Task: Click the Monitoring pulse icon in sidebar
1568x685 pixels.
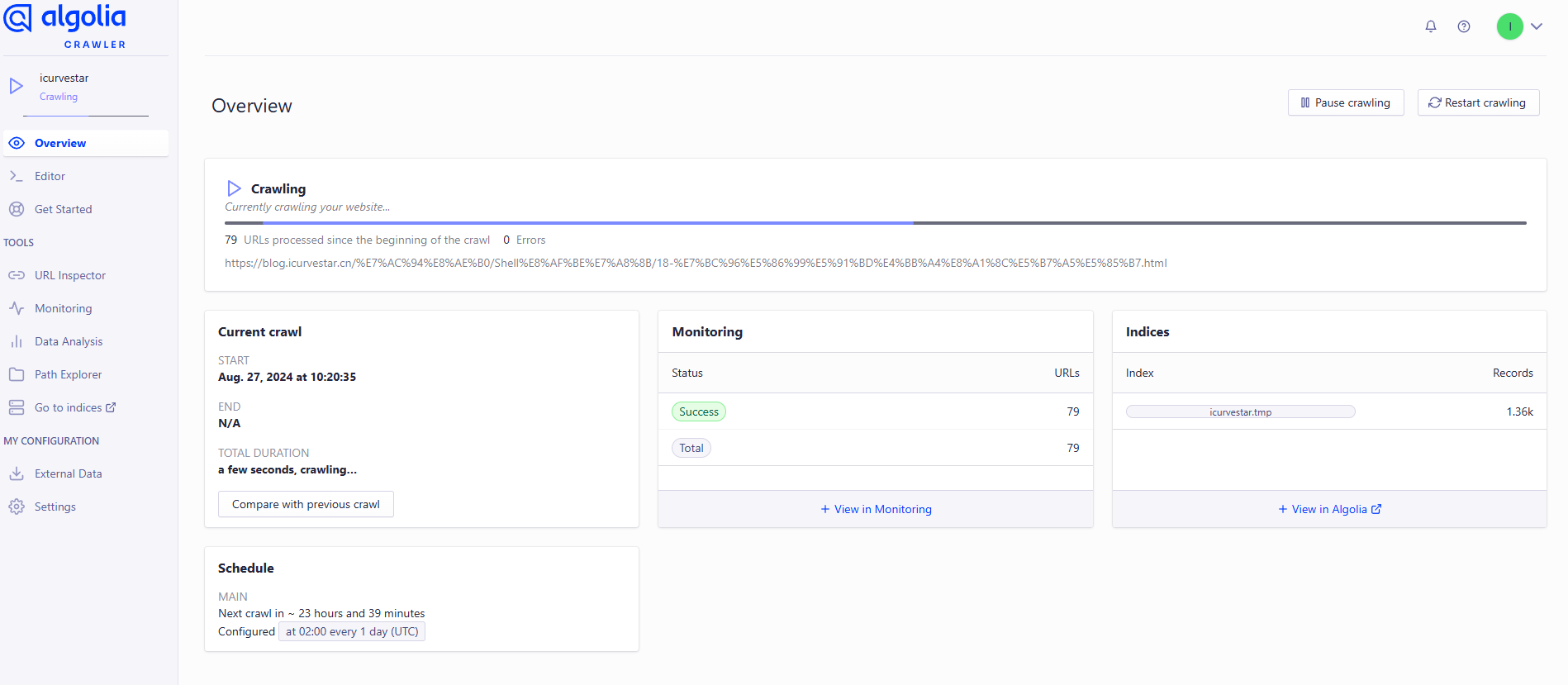Action: click(17, 308)
